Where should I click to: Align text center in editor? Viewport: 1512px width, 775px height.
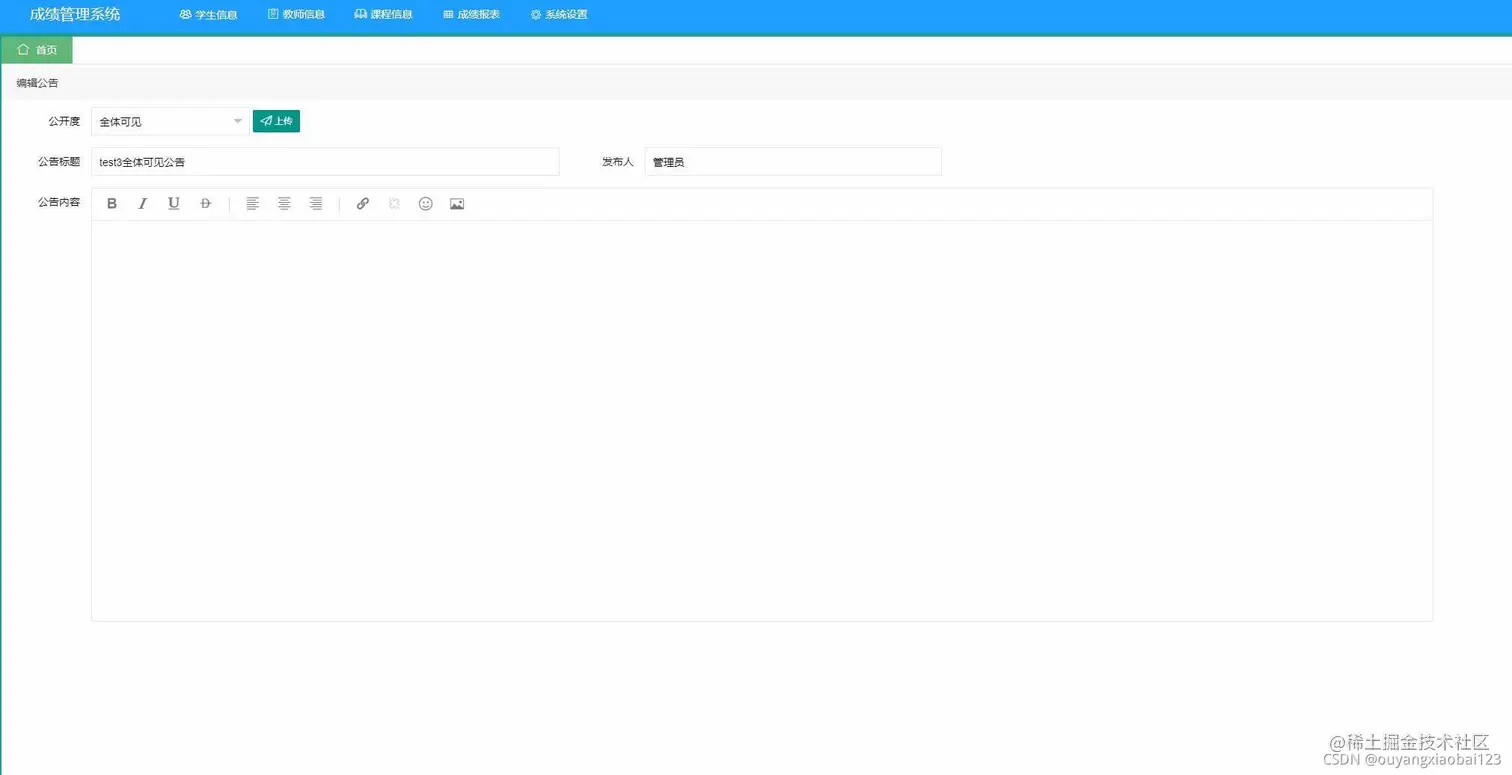pyautogui.click(x=285, y=204)
